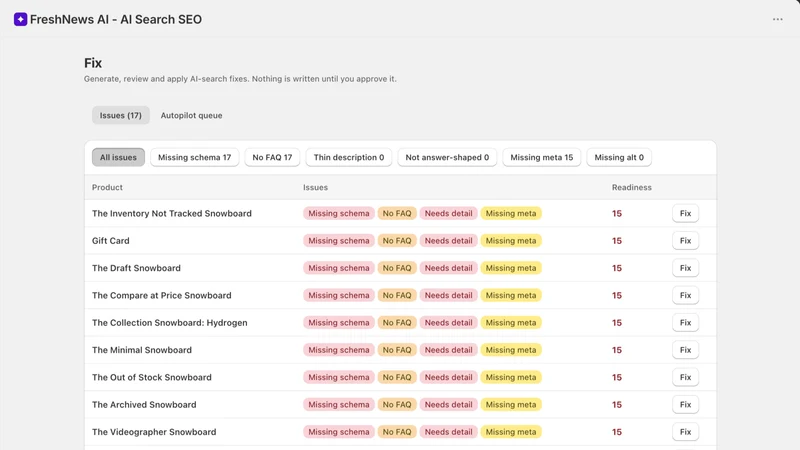Switch to the Issues (17) tab
This screenshot has height=450, width=800.
[120, 115]
